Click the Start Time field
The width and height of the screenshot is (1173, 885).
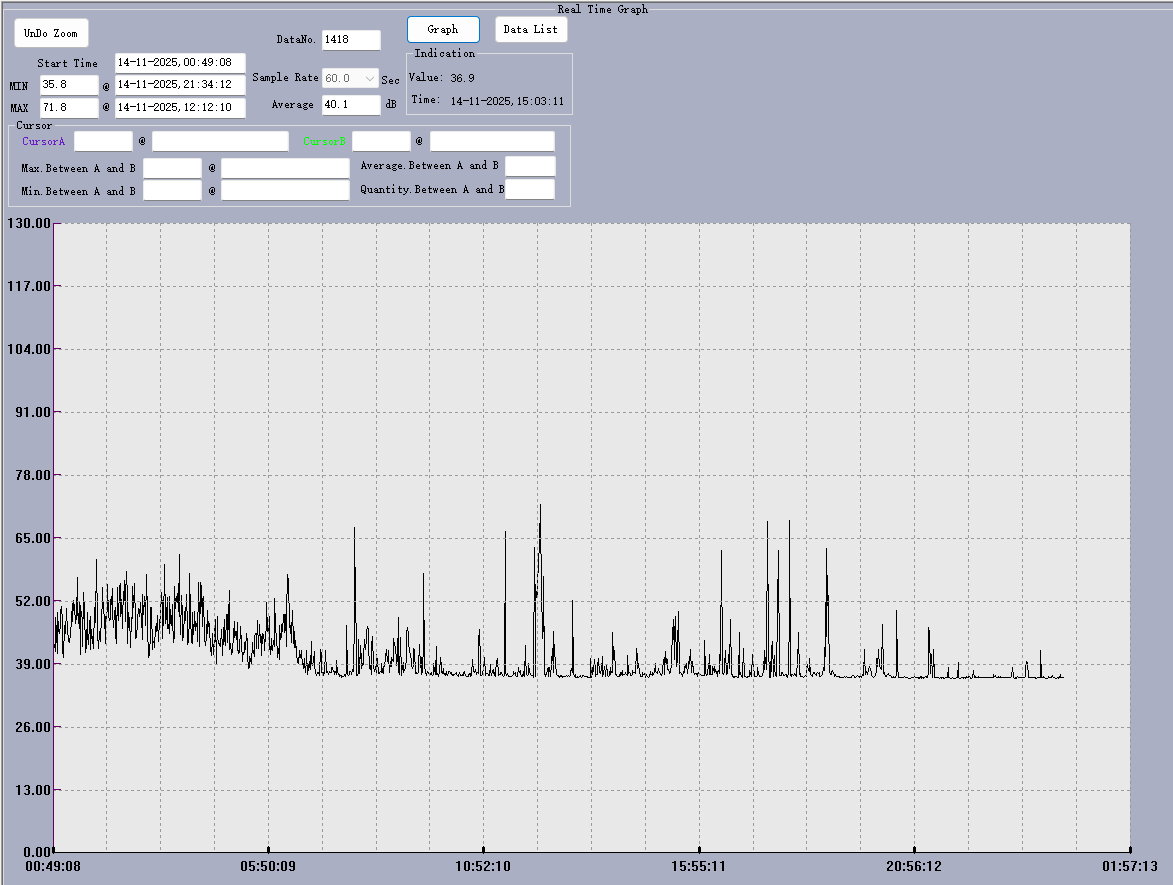point(180,63)
